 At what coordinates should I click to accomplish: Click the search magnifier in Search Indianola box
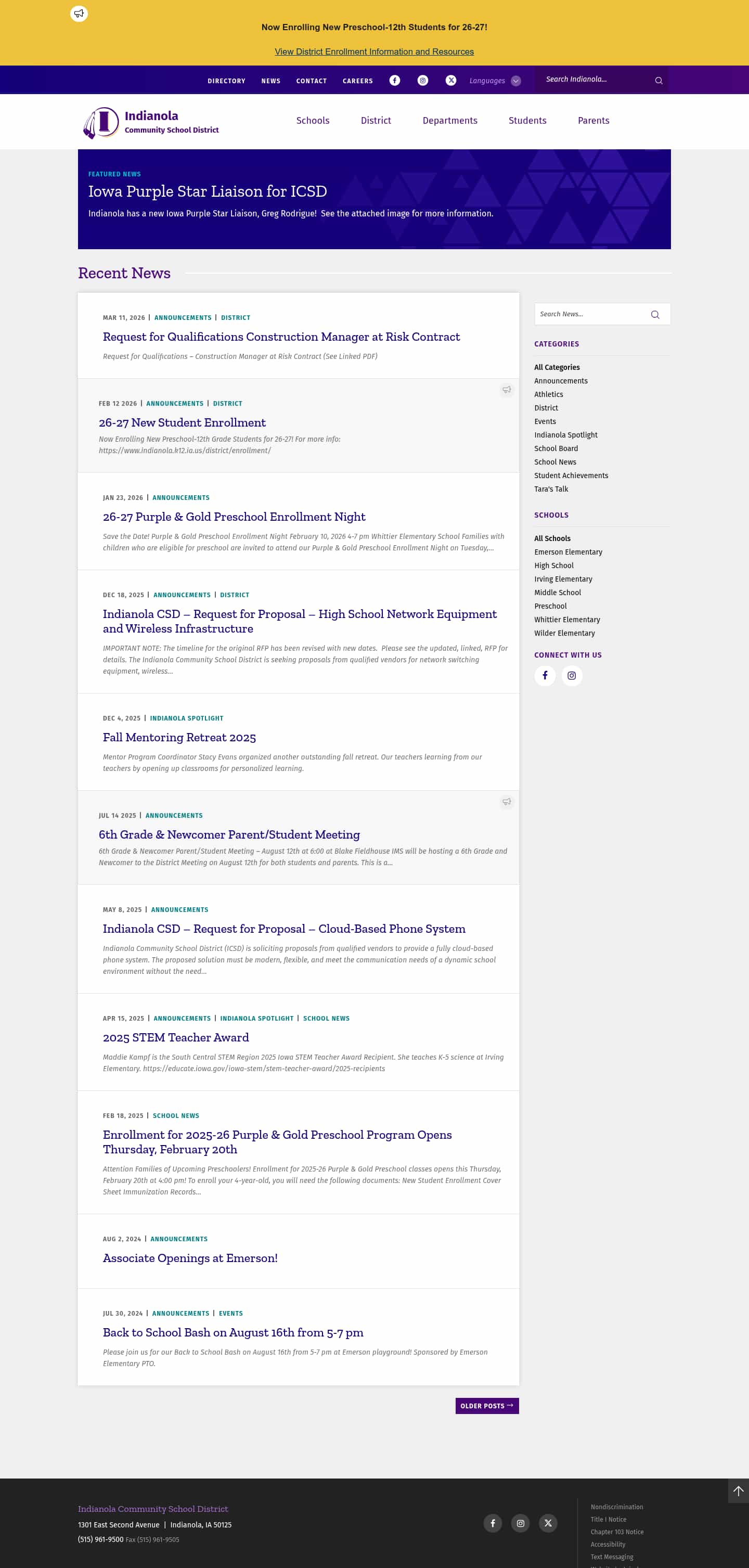coord(658,80)
